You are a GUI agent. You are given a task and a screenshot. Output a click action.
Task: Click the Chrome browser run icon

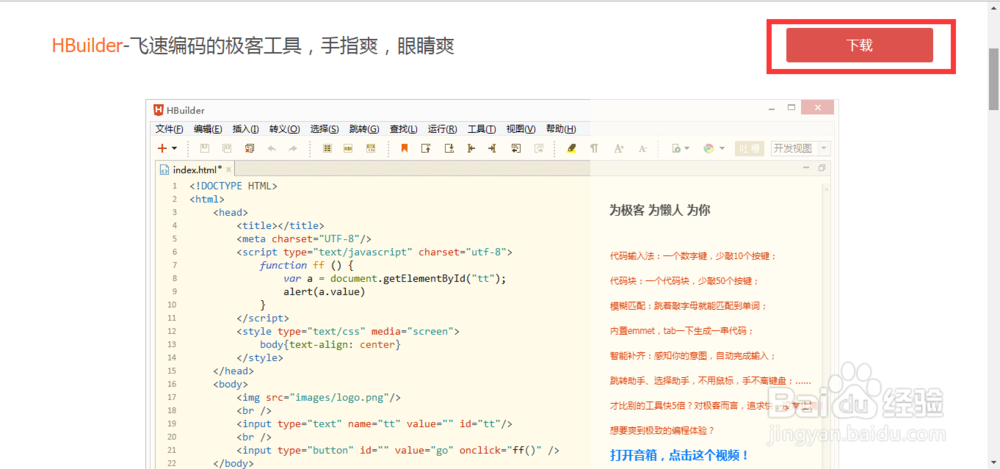pyautogui.click(x=708, y=148)
